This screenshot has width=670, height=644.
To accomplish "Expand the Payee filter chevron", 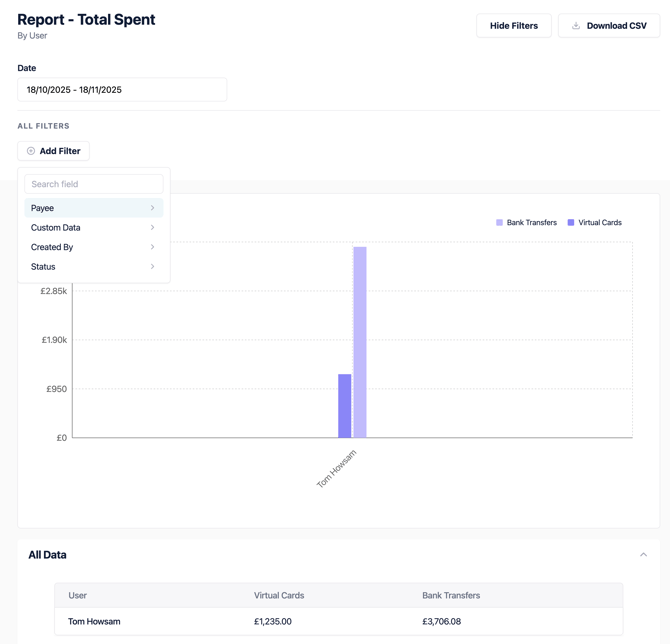I will 152,208.
